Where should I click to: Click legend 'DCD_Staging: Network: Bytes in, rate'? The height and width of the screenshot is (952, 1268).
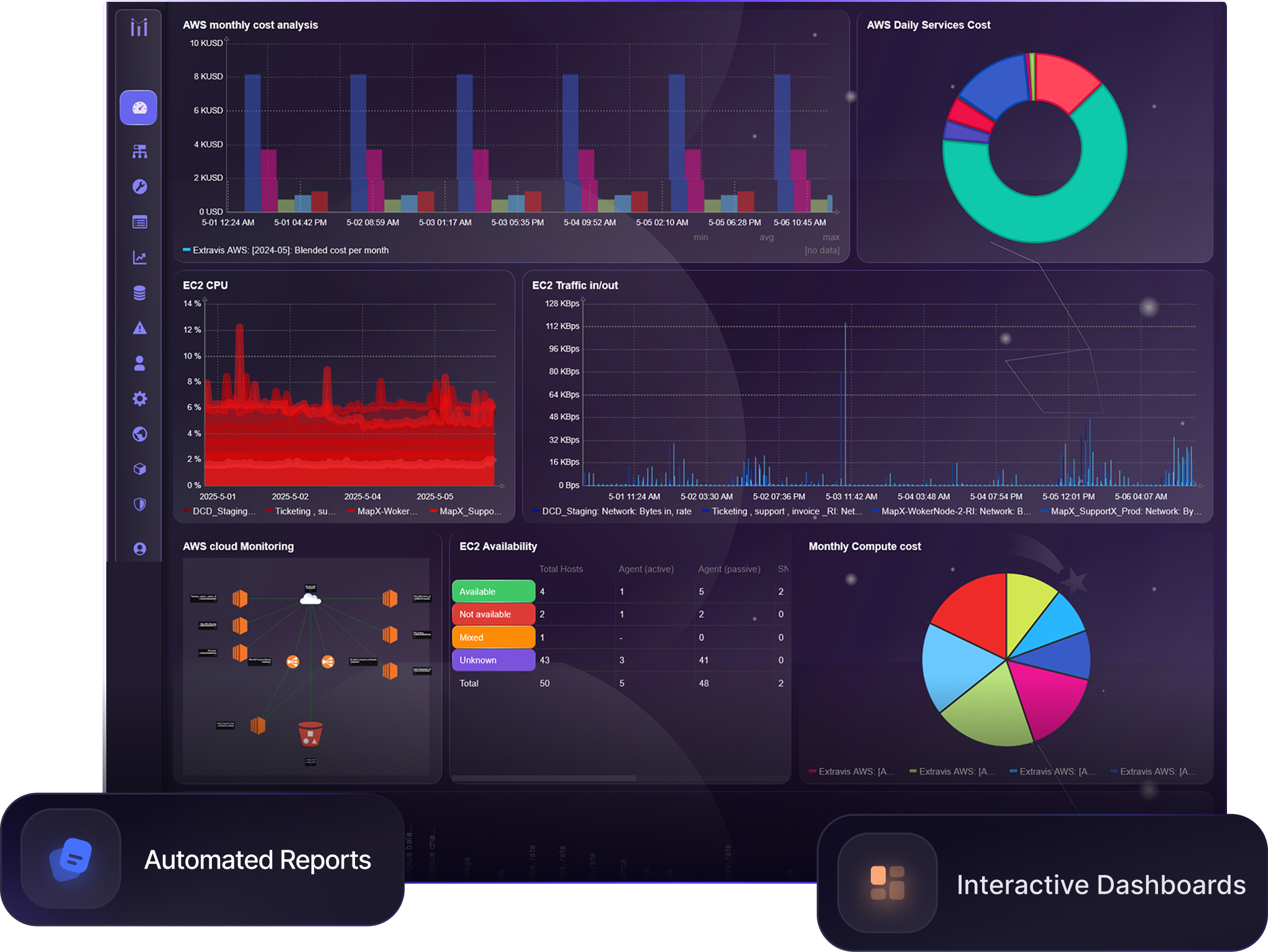612,511
